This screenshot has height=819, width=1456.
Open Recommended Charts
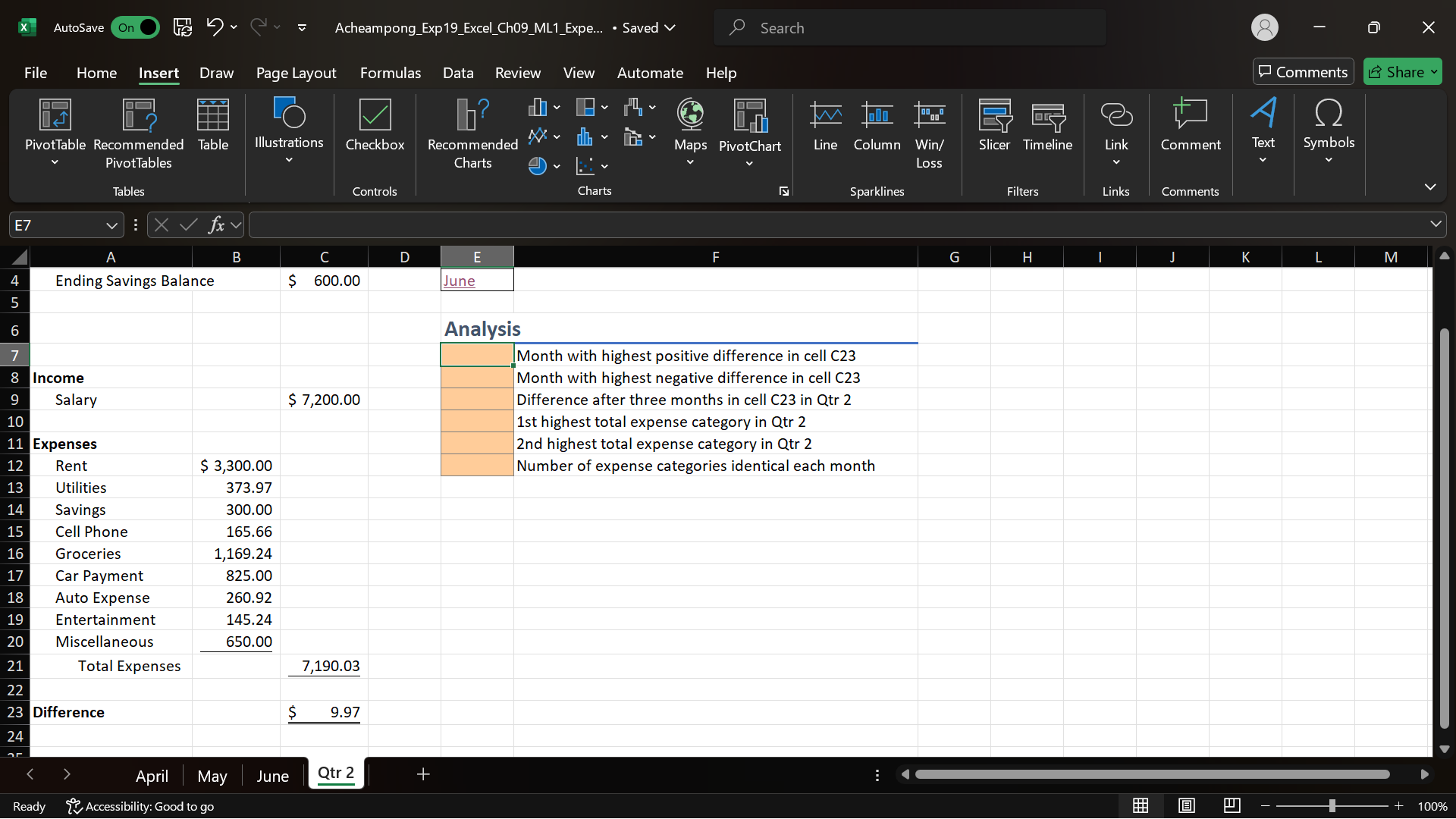(x=471, y=133)
